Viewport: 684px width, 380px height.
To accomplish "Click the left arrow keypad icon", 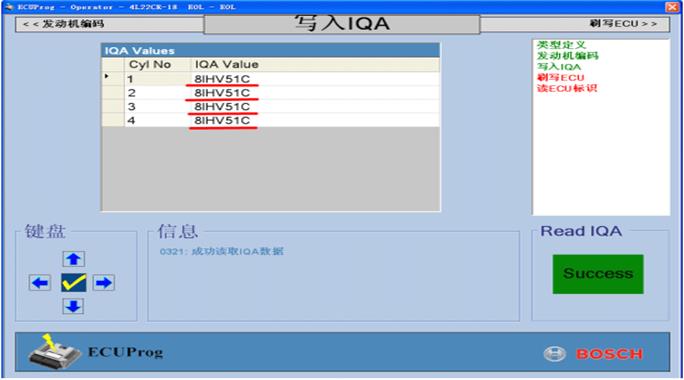I will coord(40,283).
